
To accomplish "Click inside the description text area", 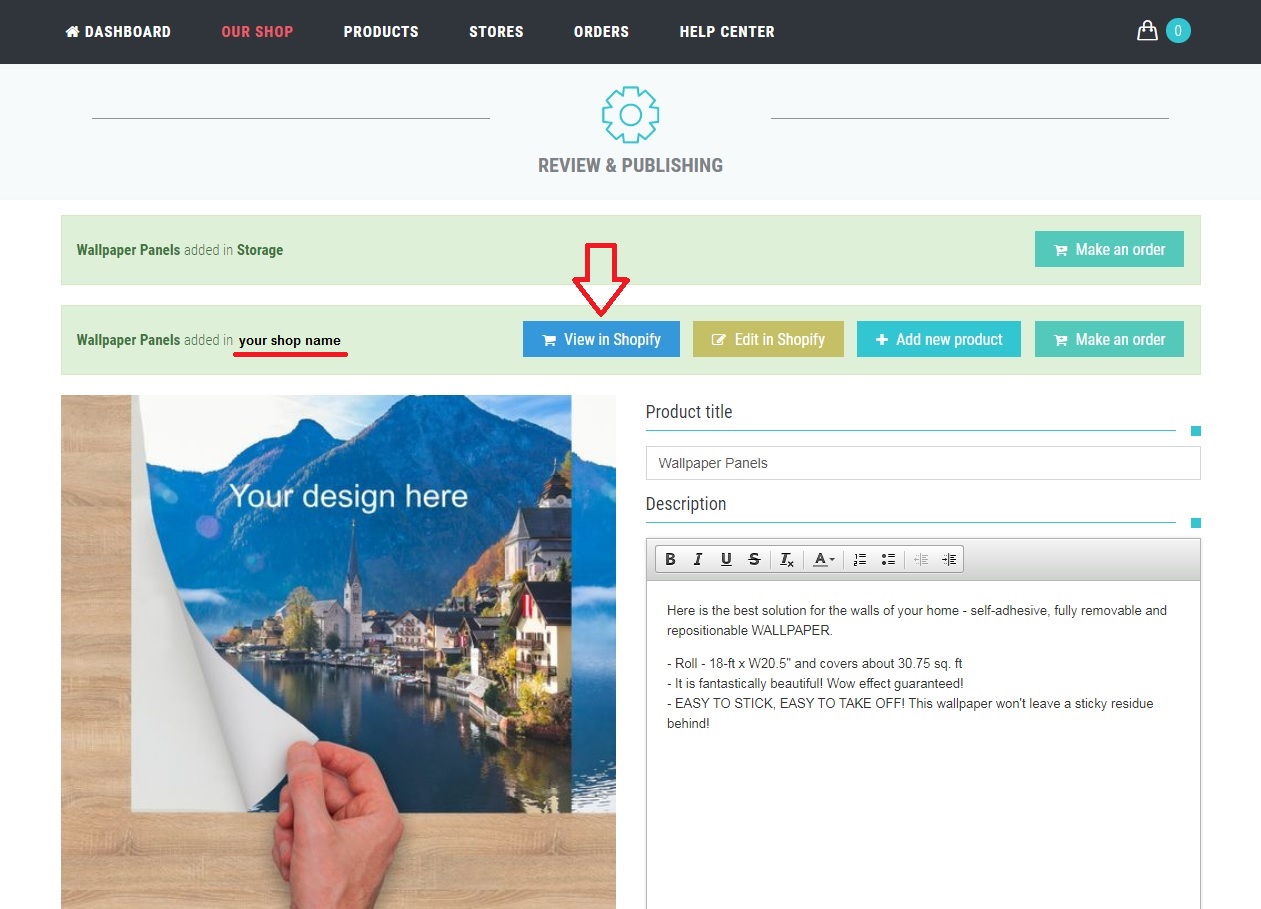I will pyautogui.click(x=923, y=745).
